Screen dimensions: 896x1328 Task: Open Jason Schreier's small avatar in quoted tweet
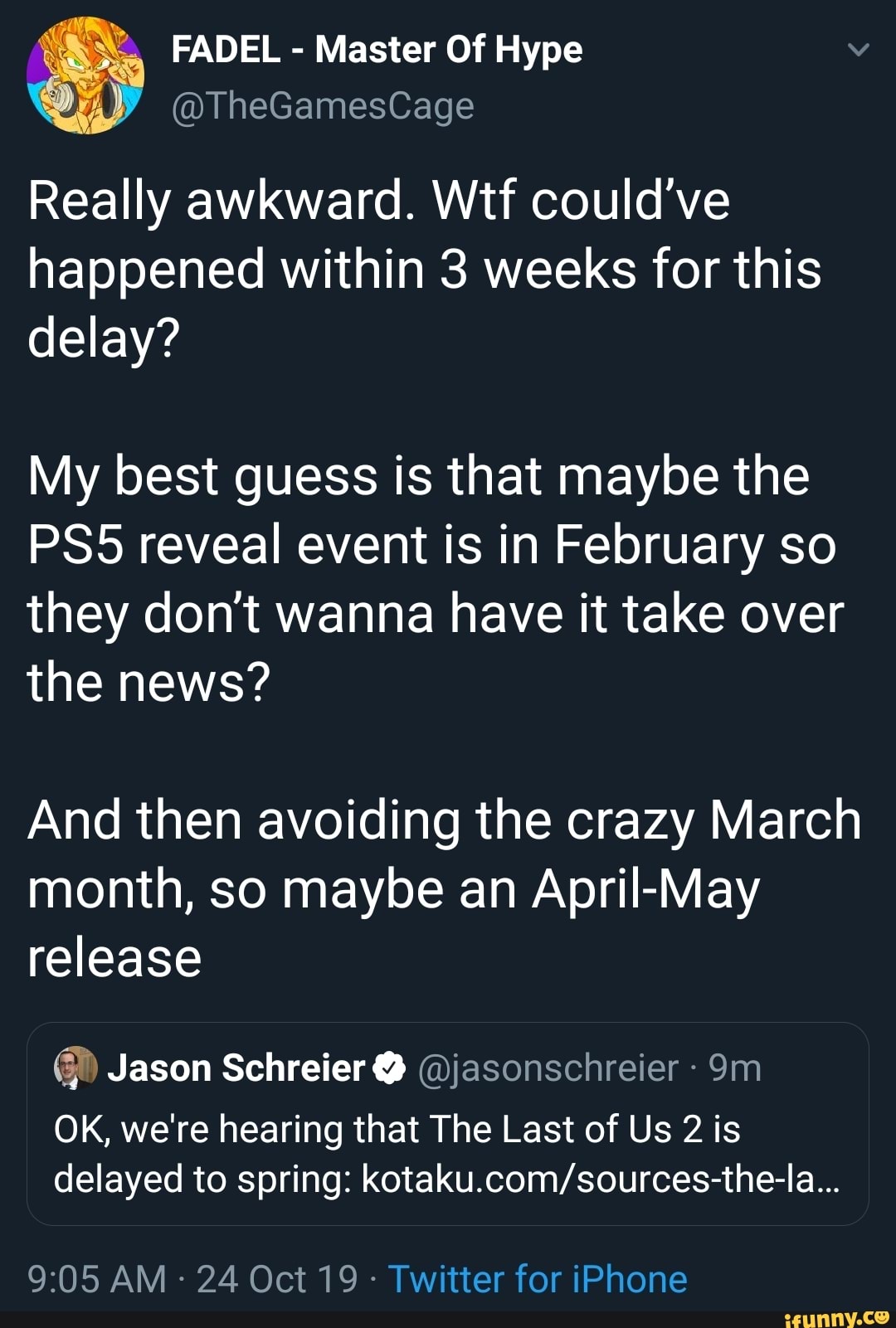tap(75, 1068)
